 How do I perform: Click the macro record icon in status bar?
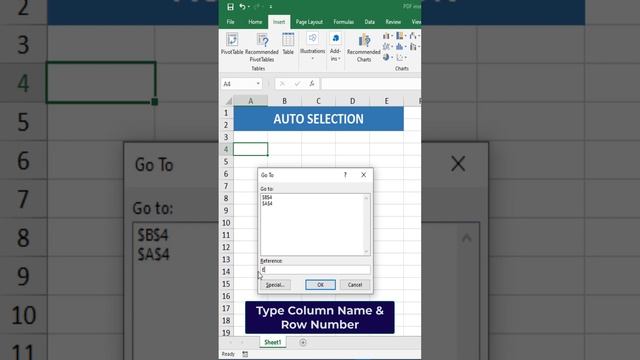coord(245,354)
